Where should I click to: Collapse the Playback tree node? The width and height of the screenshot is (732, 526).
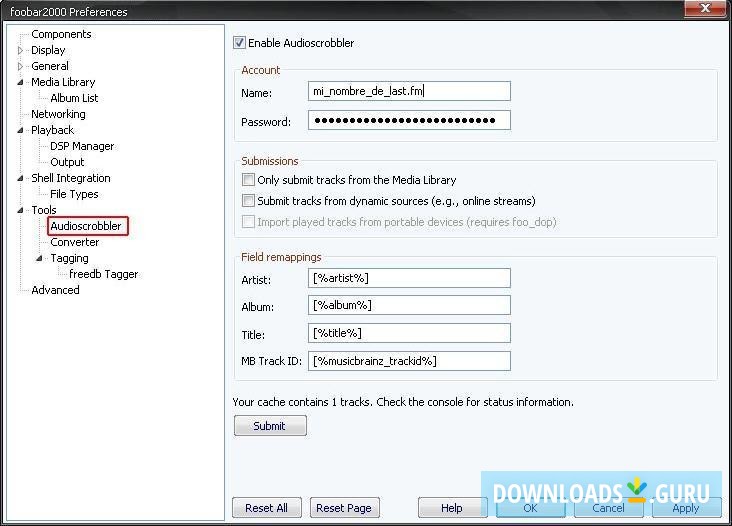click(x=20, y=130)
